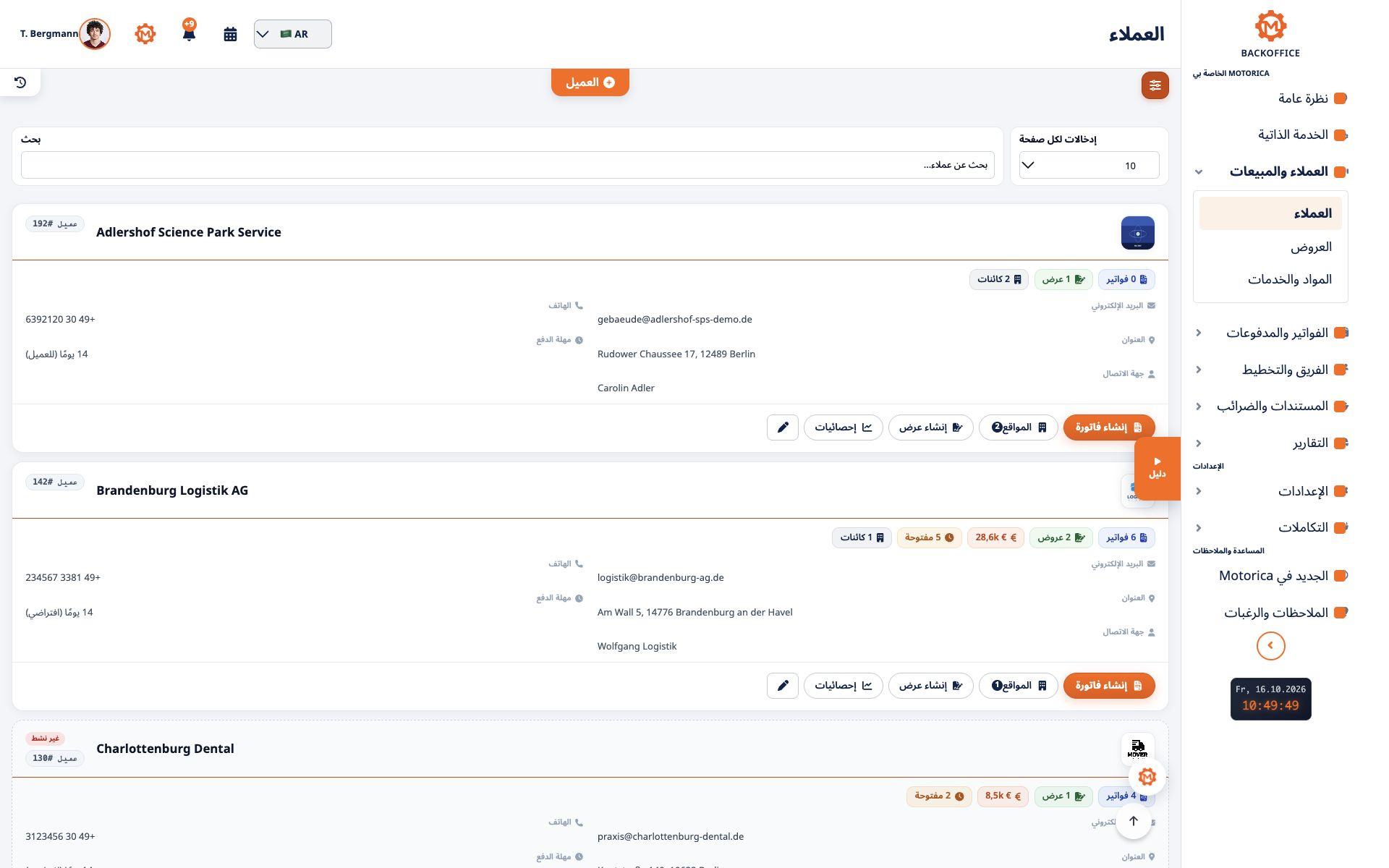Screen dimensions: 1389x868
Task: Click إحصائيات for Brandenburg Logistik AG
Action: click(x=843, y=686)
